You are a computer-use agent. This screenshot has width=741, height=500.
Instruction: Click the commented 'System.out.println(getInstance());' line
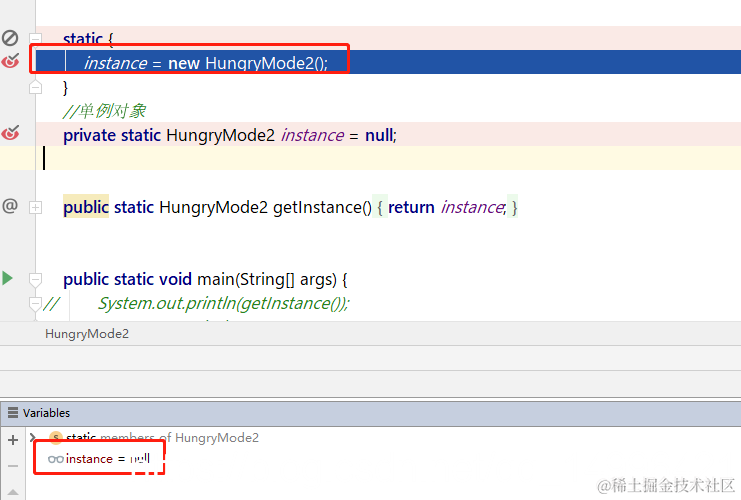pyautogui.click(x=223, y=303)
